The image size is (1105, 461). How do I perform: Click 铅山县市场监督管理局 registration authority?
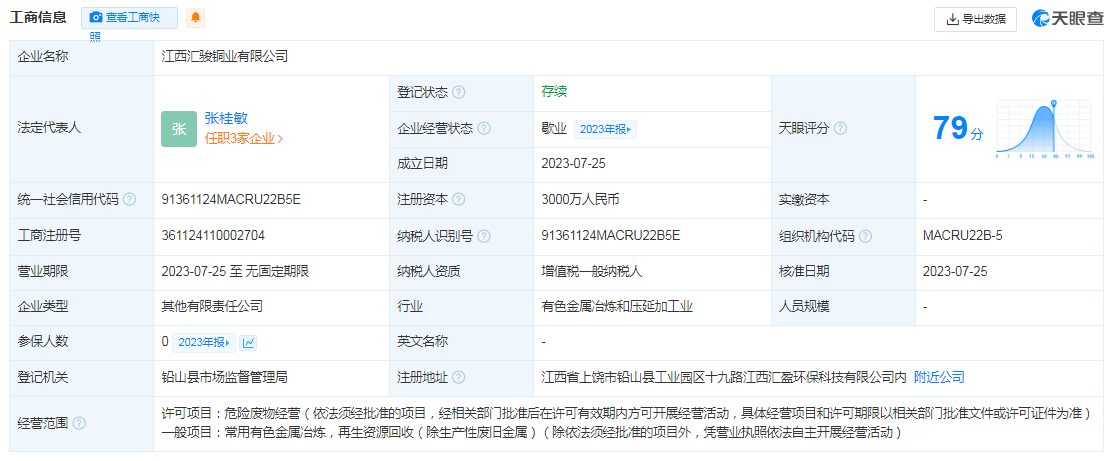click(x=225, y=377)
